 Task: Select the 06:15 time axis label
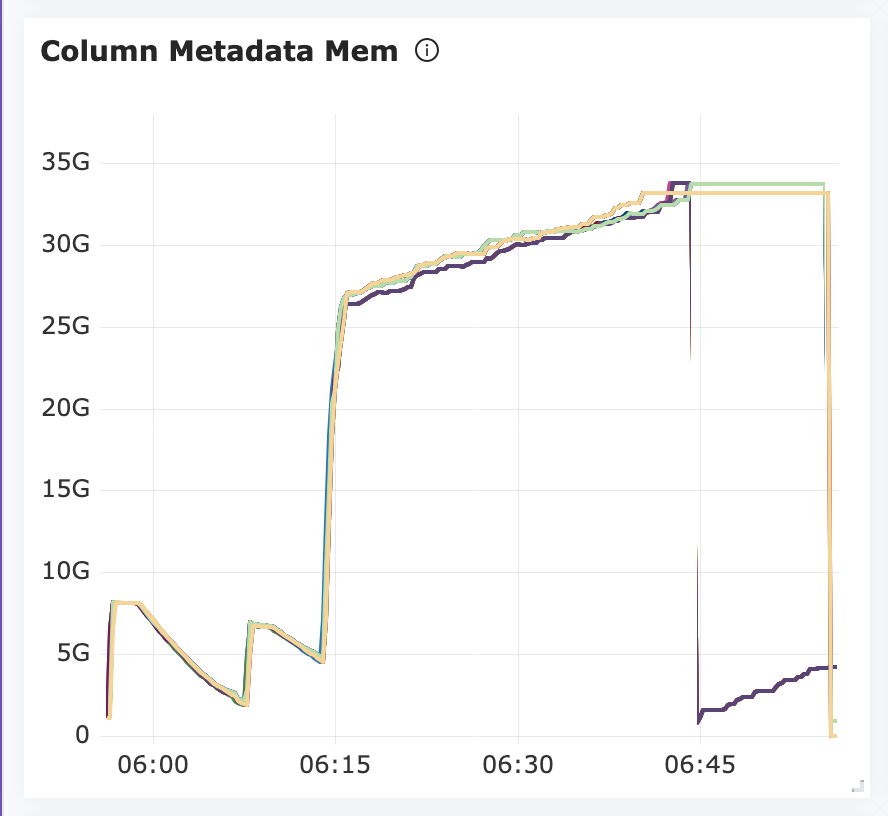[336, 766]
